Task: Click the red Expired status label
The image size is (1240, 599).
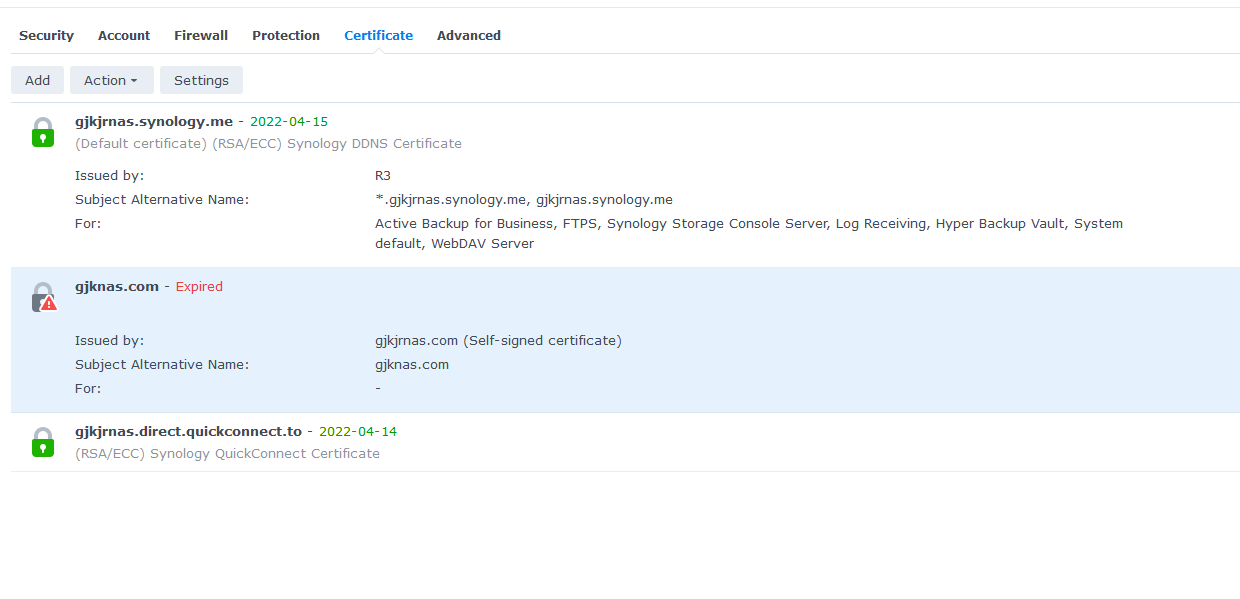Action: pos(199,286)
